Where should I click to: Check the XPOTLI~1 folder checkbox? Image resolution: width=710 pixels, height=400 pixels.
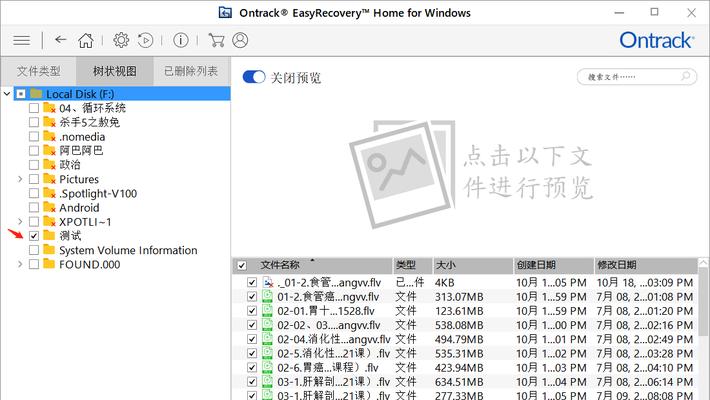tap(34, 222)
